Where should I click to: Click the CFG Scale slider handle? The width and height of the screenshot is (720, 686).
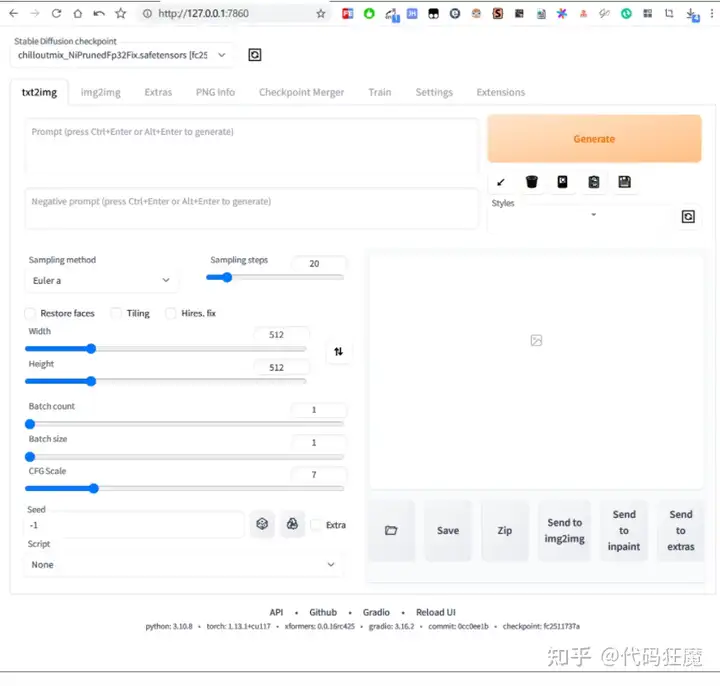tap(94, 489)
